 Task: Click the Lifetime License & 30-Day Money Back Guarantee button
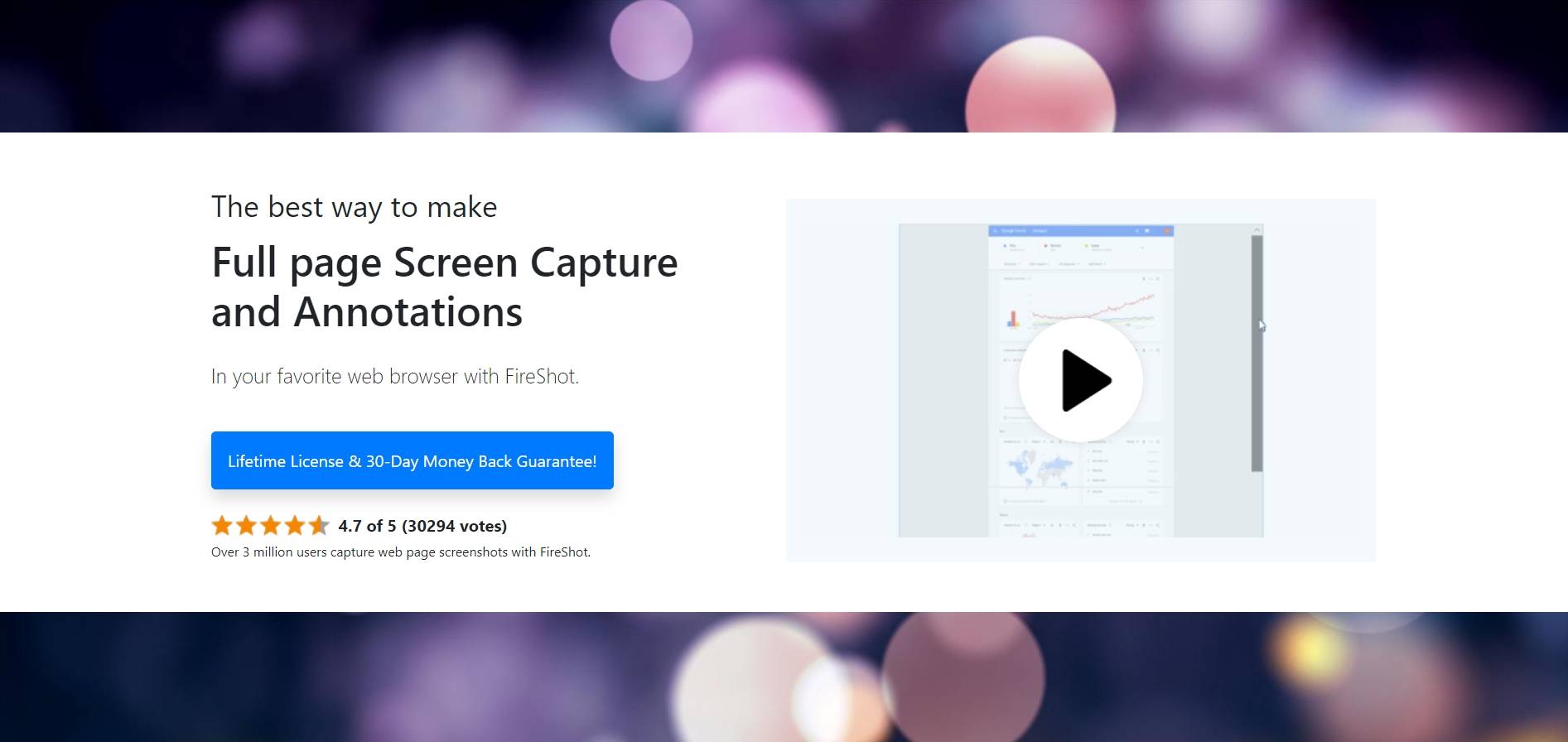pos(412,460)
